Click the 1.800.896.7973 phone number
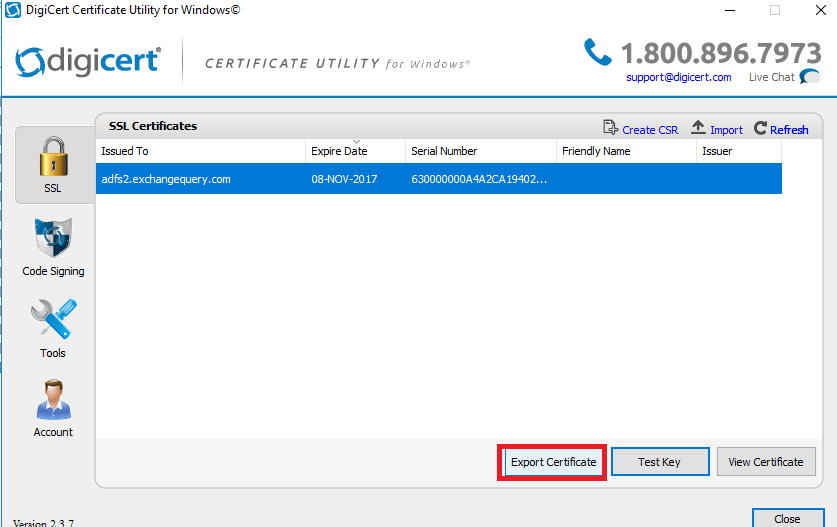837x527 pixels. 721,53
